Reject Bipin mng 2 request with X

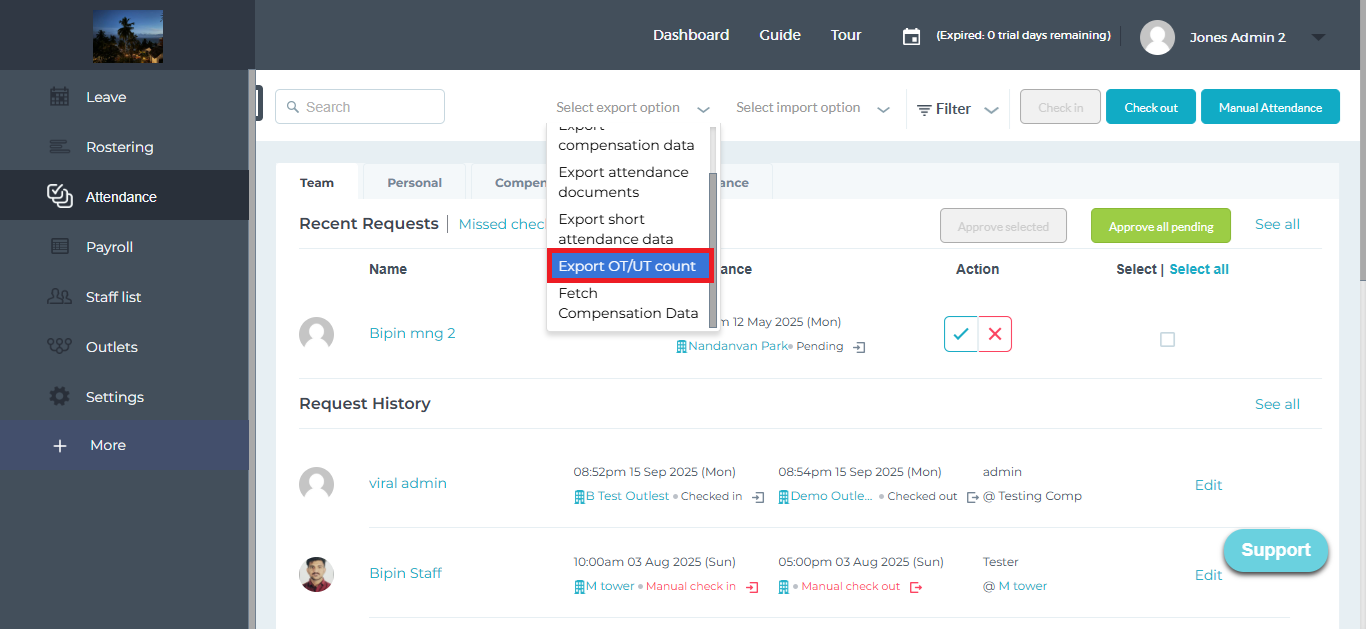pos(995,334)
